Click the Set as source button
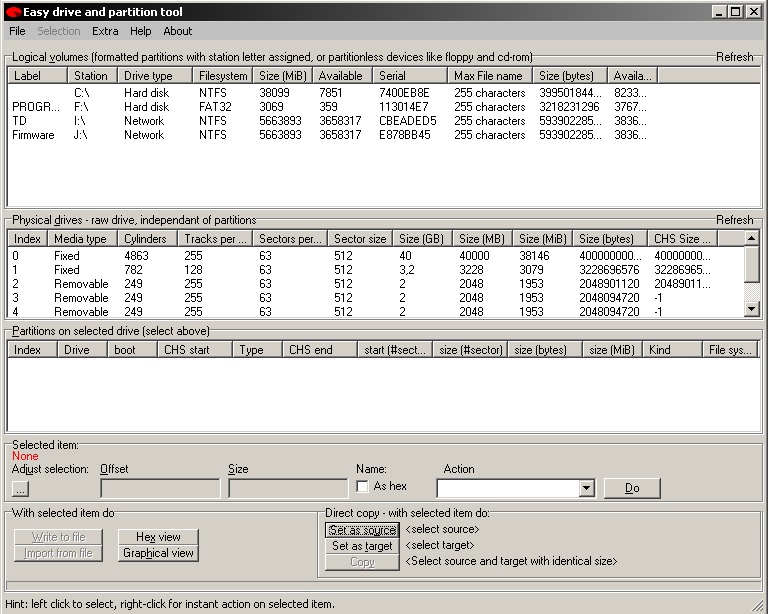768x614 pixels. coord(362,530)
